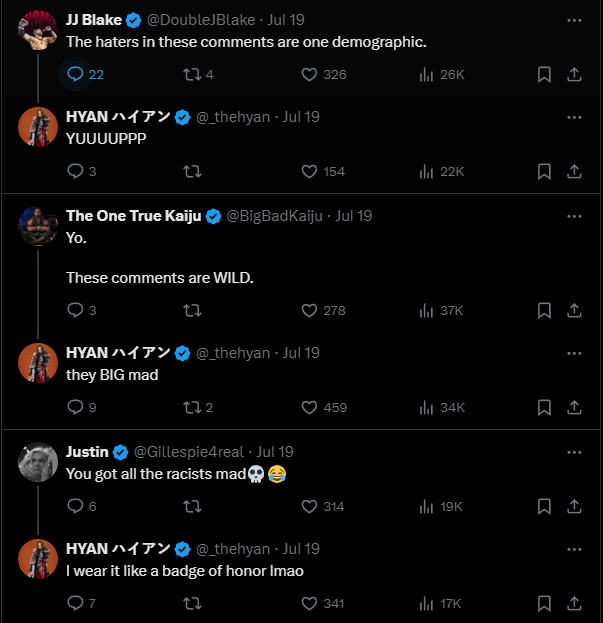The image size is (603, 623).
Task: Bookmark JJ Blake's tweet
Action: coord(544,74)
